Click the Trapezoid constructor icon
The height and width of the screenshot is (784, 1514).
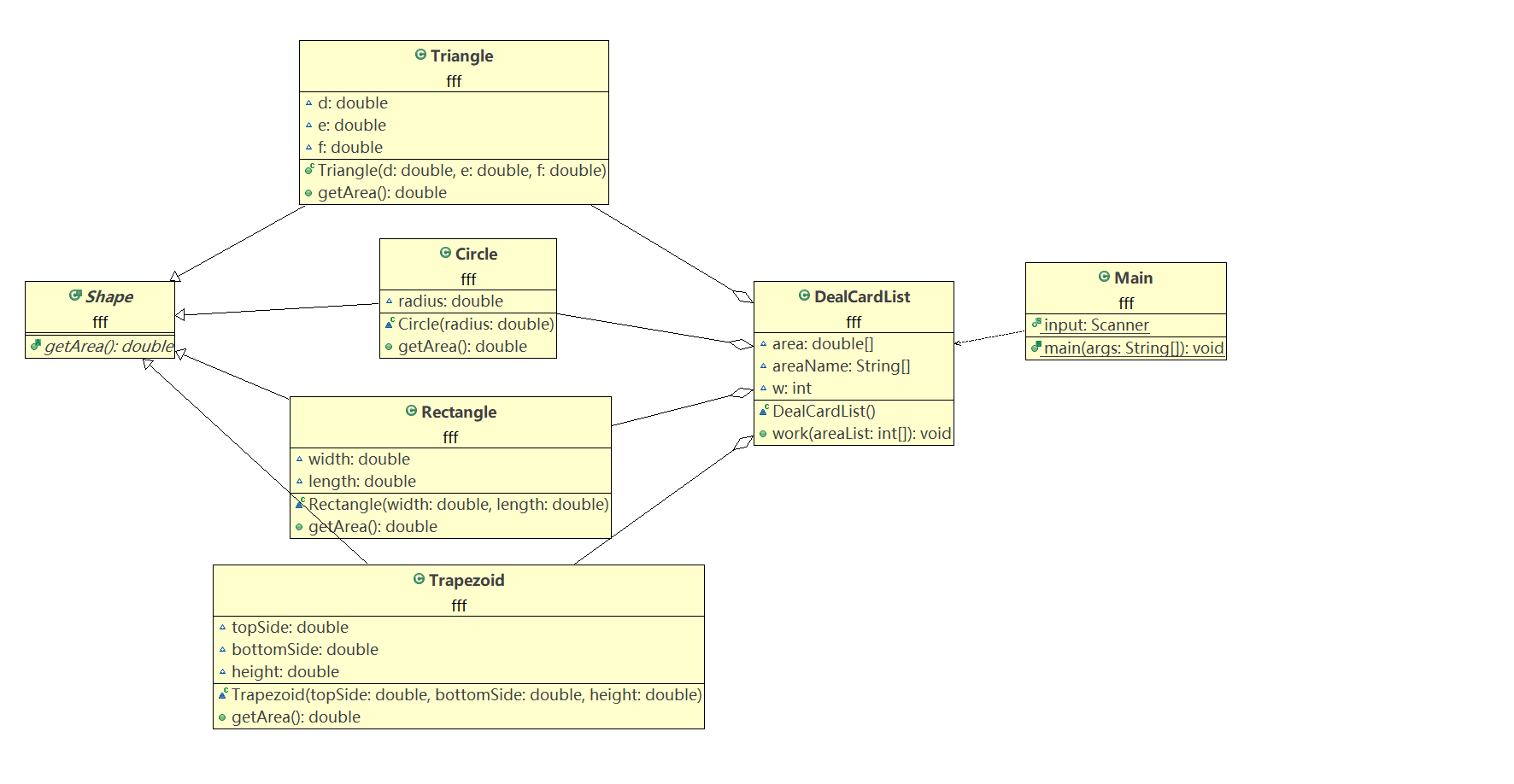(223, 693)
